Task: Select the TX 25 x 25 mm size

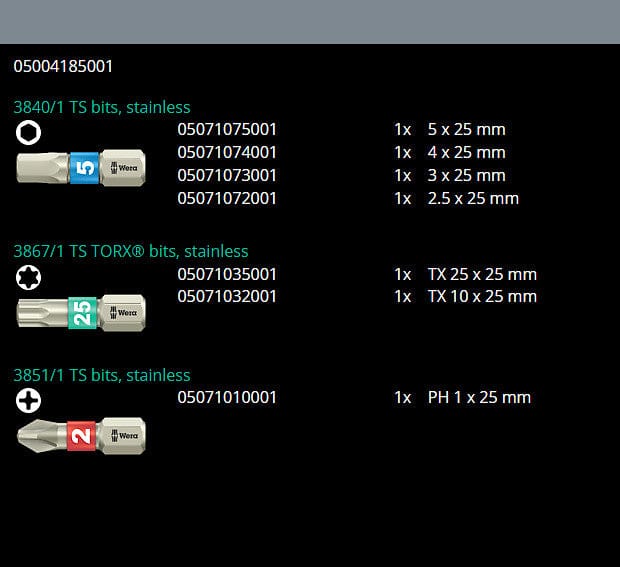Action: [482, 274]
